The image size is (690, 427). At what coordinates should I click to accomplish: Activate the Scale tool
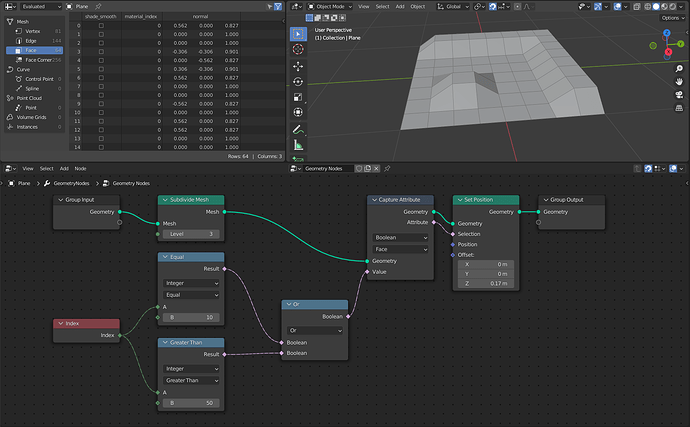click(x=298, y=97)
